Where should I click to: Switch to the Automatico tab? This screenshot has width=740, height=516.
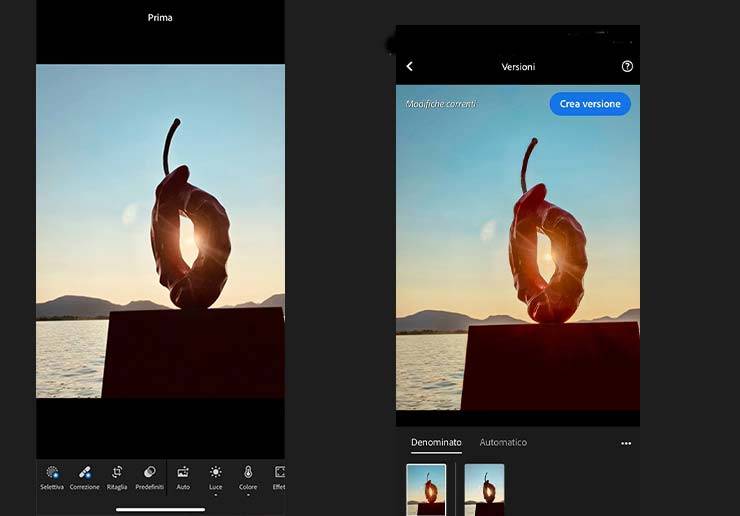tap(503, 442)
